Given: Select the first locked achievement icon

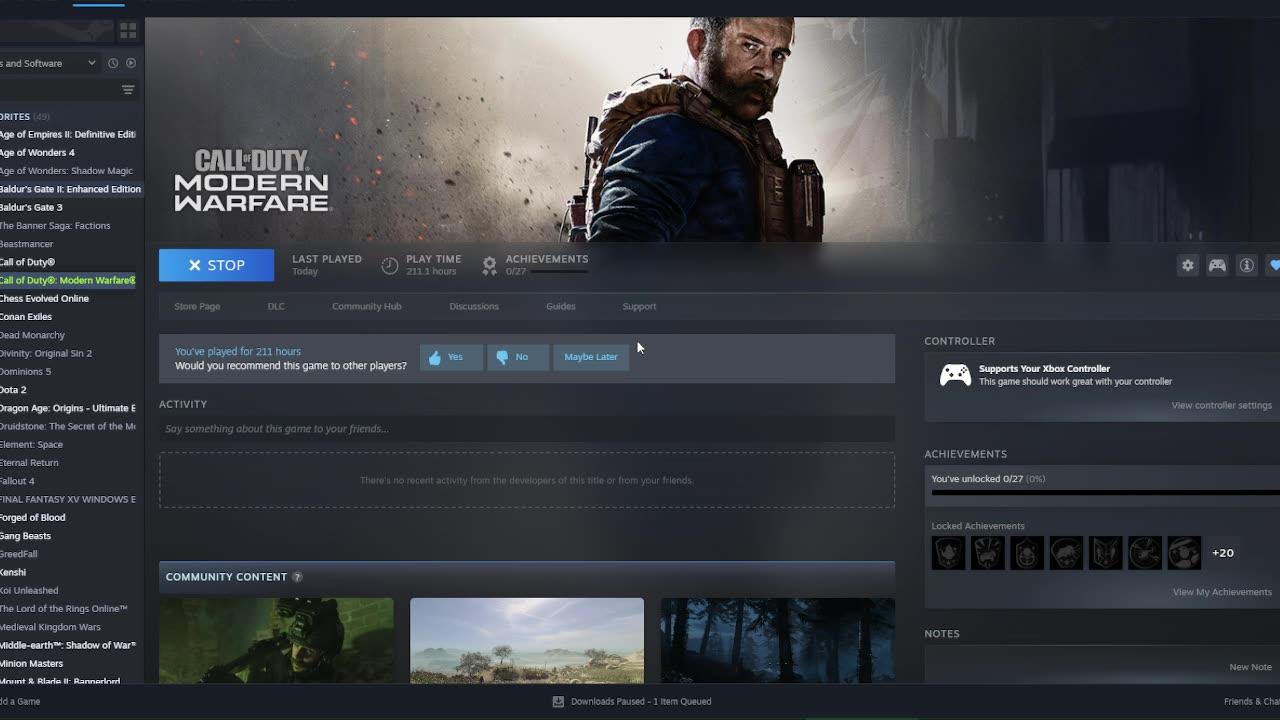Looking at the screenshot, I should pyautogui.click(x=948, y=553).
